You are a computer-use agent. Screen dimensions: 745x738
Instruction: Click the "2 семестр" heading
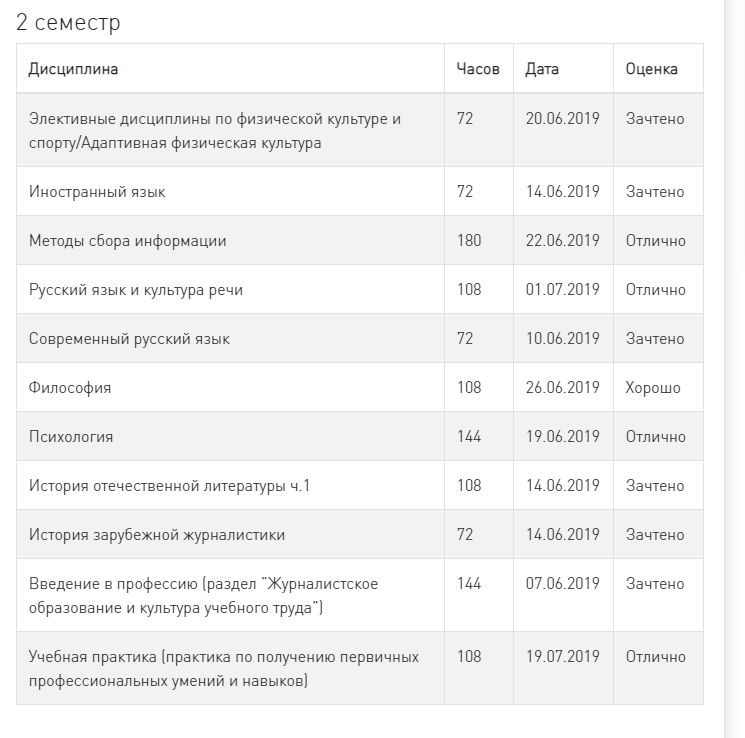68,22
